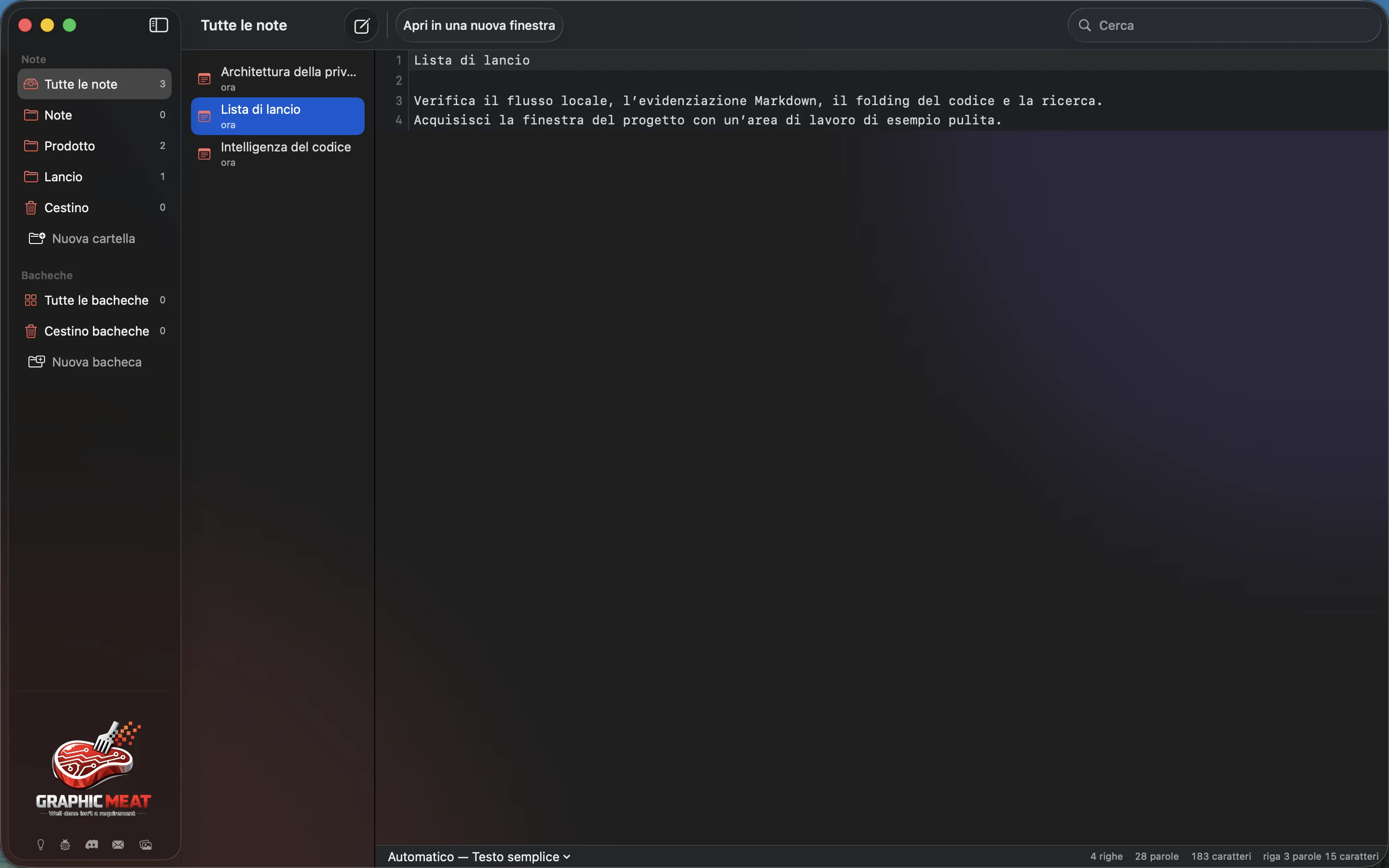Open the Discord icon in sidebar footer

pyautogui.click(x=92, y=844)
